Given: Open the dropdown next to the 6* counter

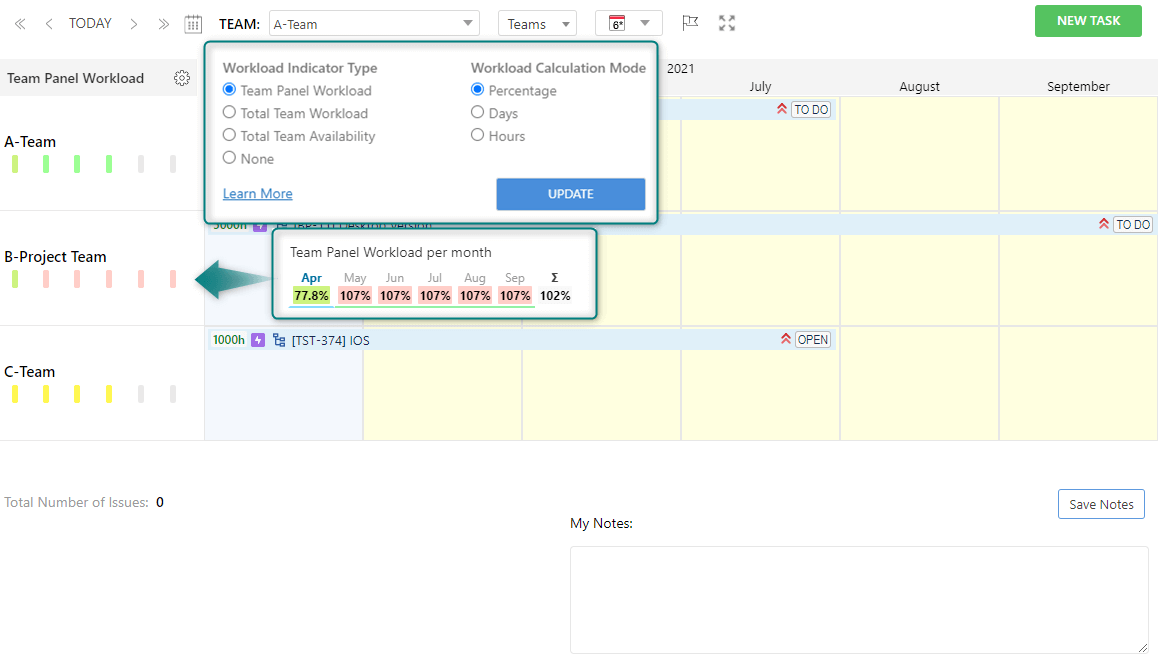Looking at the screenshot, I should (645, 22).
